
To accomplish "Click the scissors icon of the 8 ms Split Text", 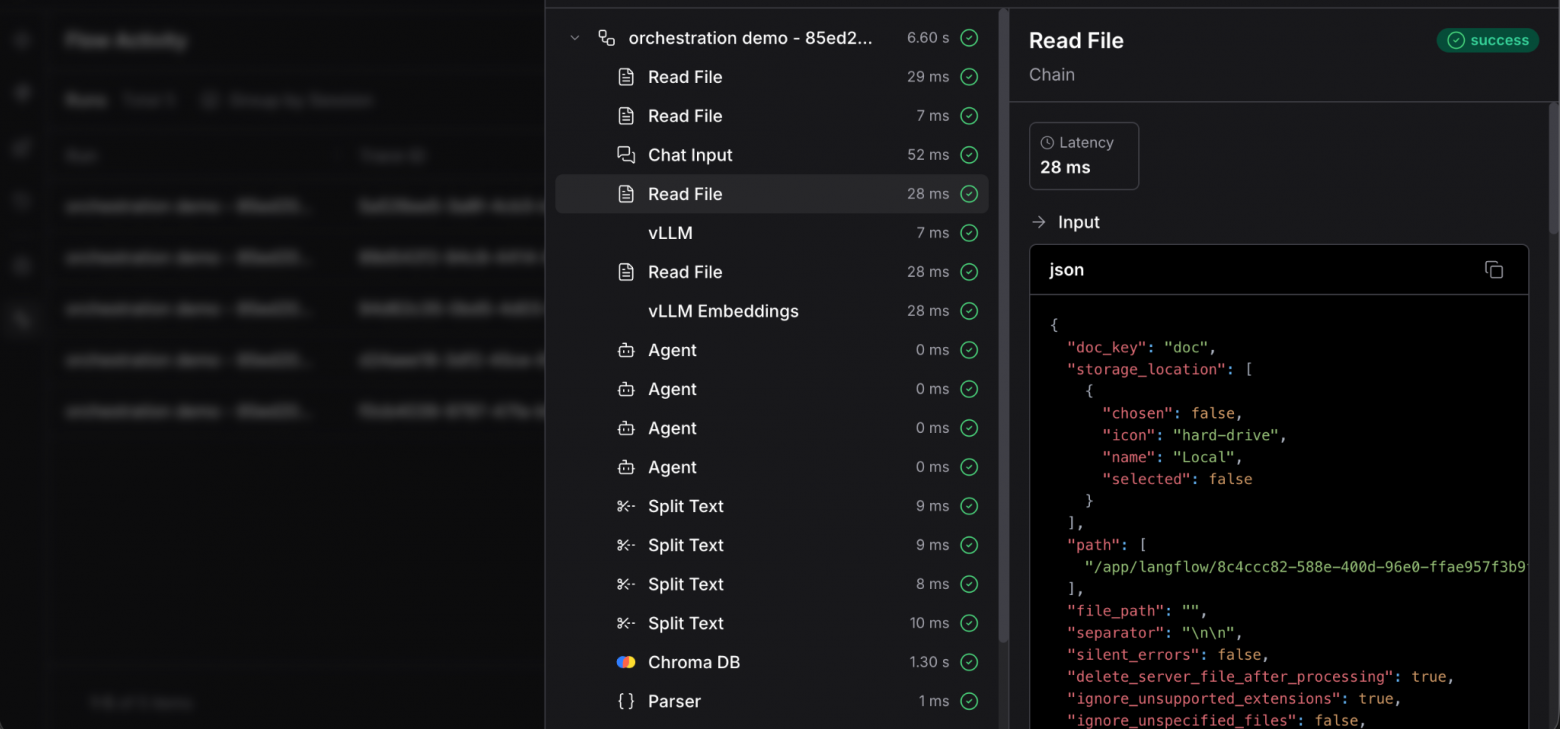I will pos(626,584).
